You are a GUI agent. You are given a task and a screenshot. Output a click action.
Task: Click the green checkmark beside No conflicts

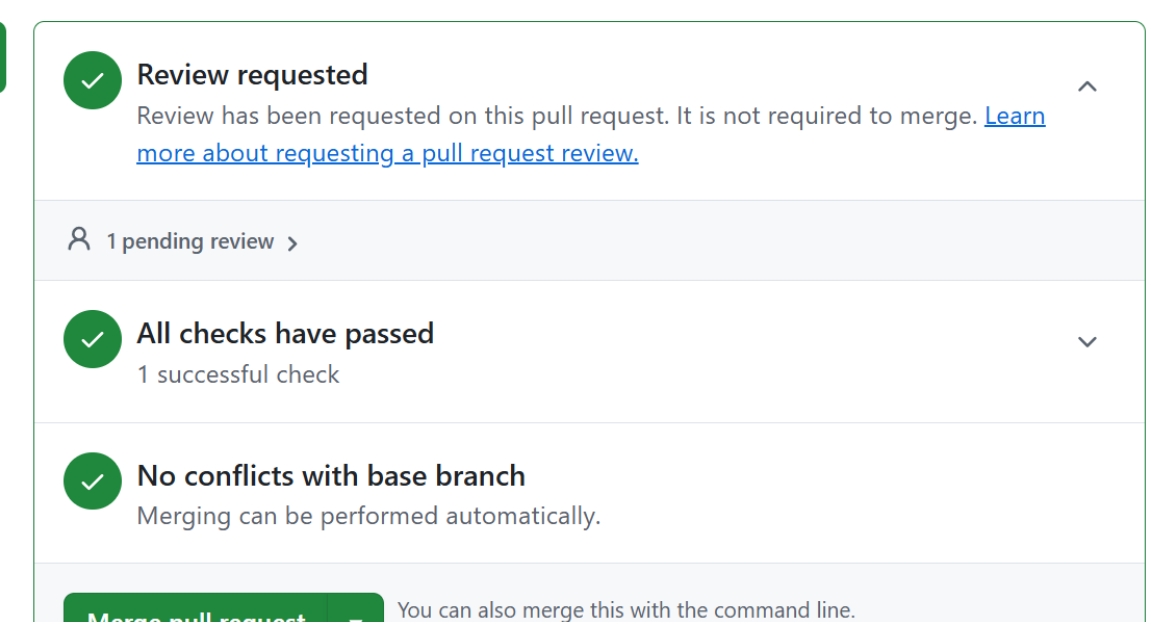[x=92, y=481]
